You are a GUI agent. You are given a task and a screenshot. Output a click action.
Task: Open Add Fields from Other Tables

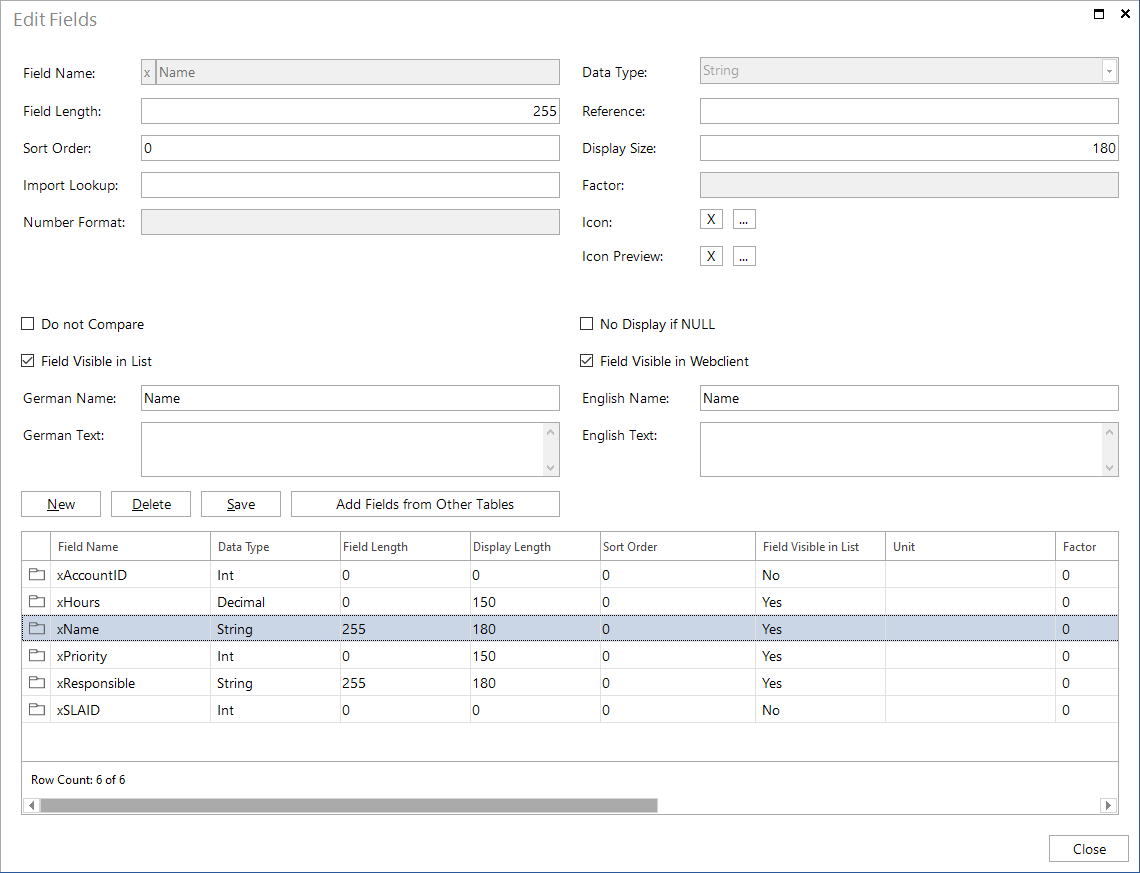[x=425, y=504]
